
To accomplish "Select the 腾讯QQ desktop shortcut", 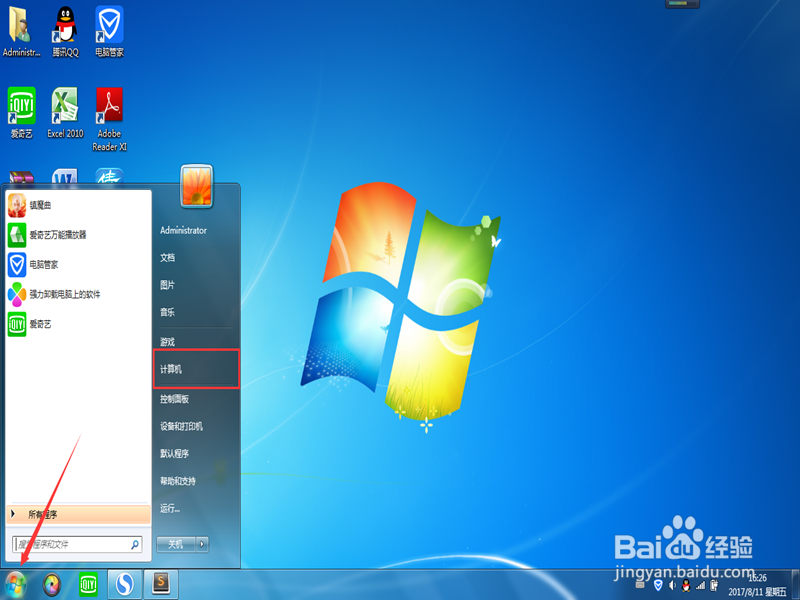I will tap(65, 32).
